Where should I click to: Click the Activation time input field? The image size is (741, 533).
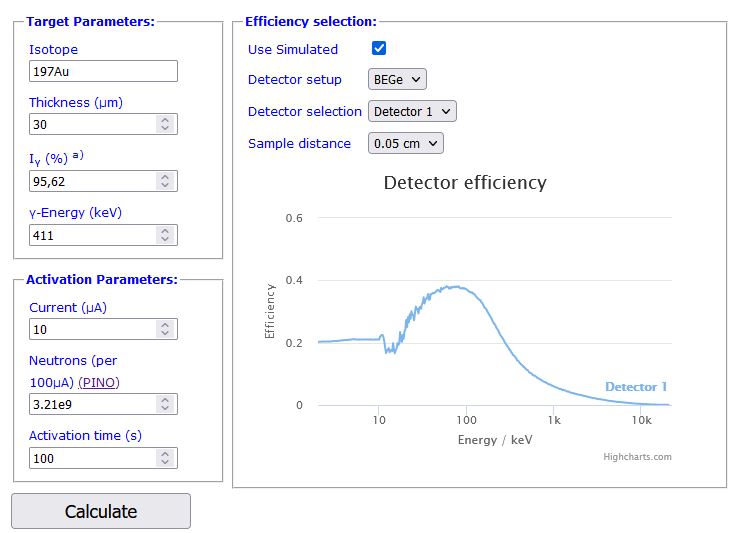(92, 458)
